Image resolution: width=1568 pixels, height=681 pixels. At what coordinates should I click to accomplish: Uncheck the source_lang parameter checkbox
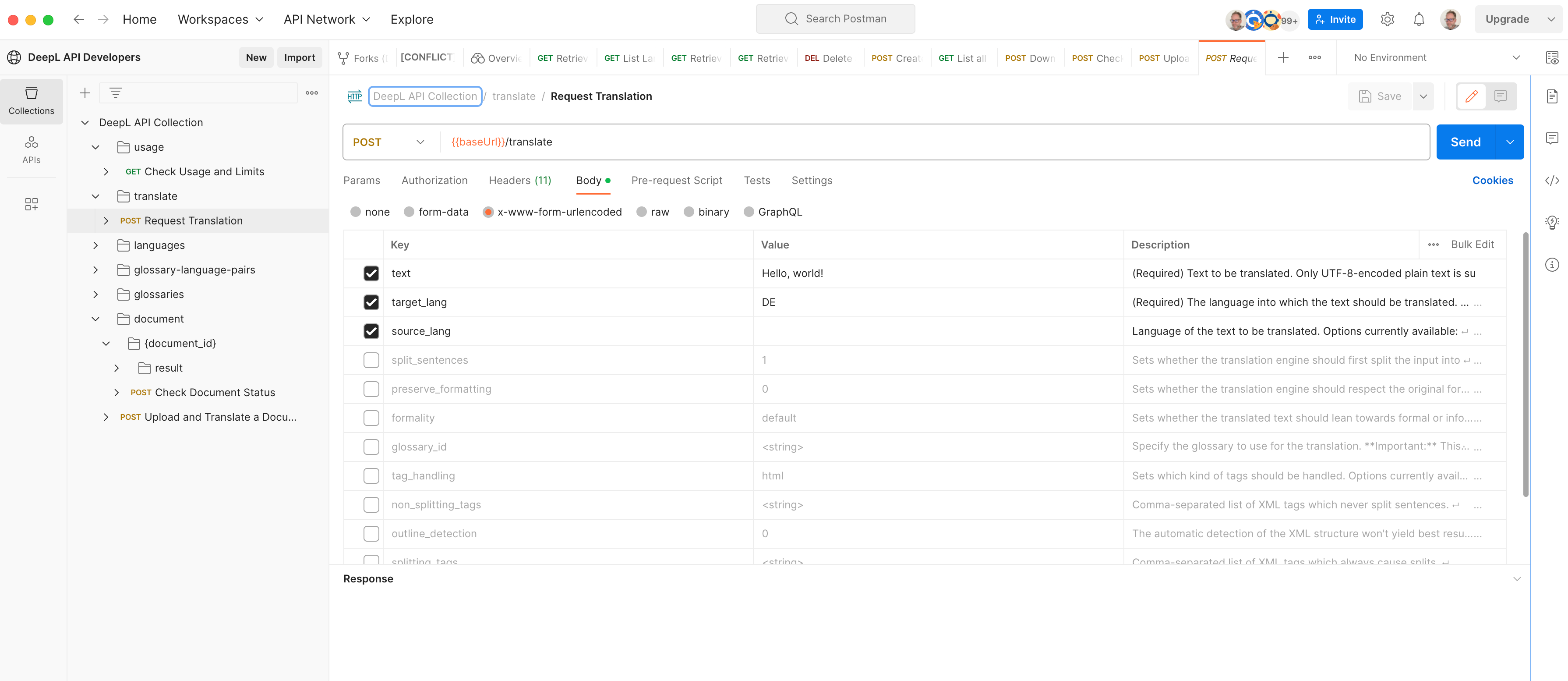(x=371, y=331)
